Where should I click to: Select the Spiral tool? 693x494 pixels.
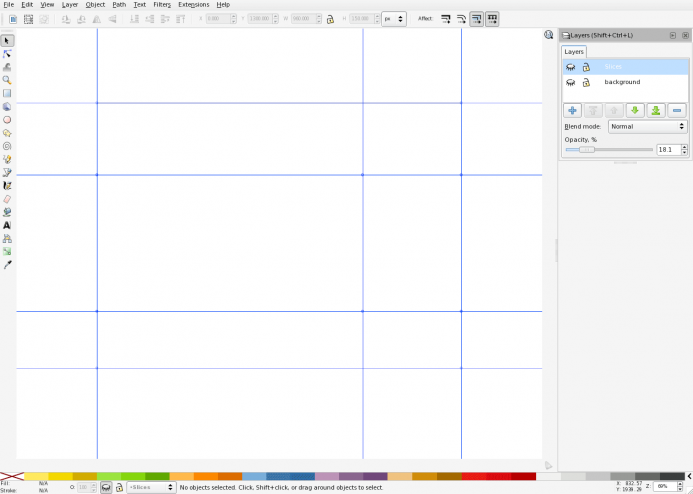[7, 146]
